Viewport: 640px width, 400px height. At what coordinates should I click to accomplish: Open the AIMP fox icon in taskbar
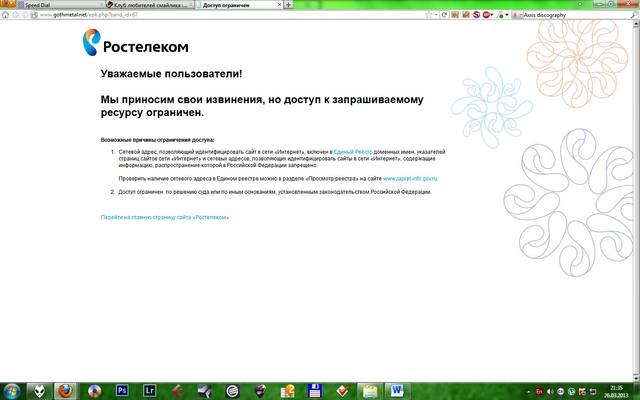pos(39,391)
